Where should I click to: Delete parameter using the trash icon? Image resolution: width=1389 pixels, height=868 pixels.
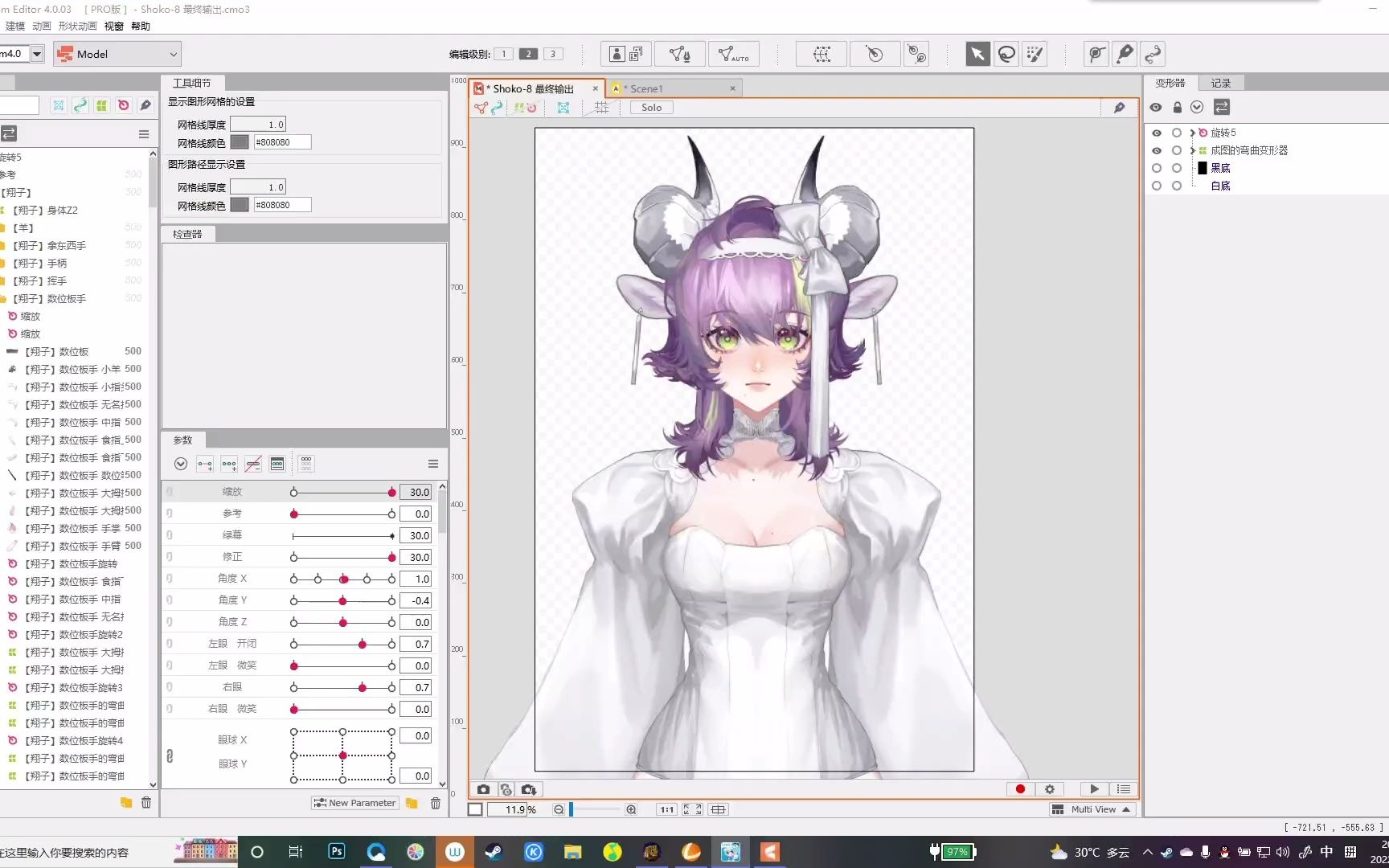click(x=435, y=803)
